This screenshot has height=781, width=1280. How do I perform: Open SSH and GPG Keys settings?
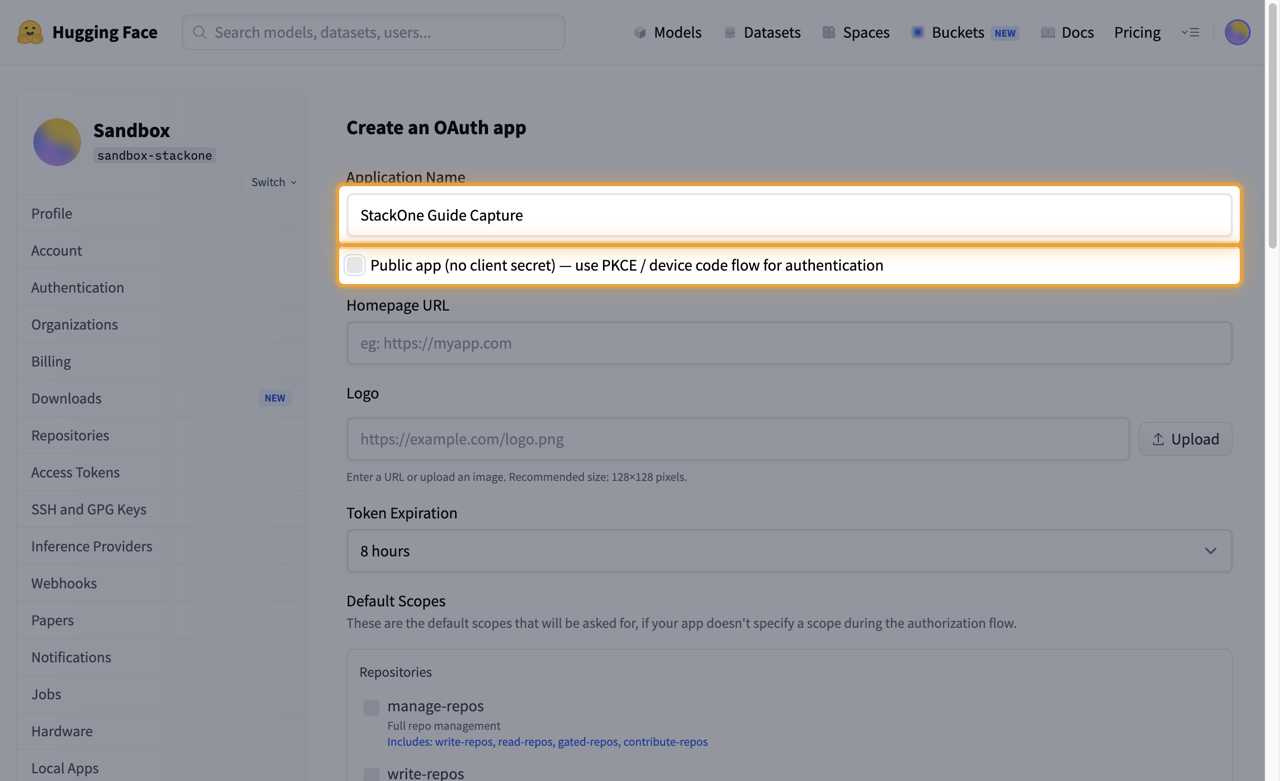(x=161, y=509)
